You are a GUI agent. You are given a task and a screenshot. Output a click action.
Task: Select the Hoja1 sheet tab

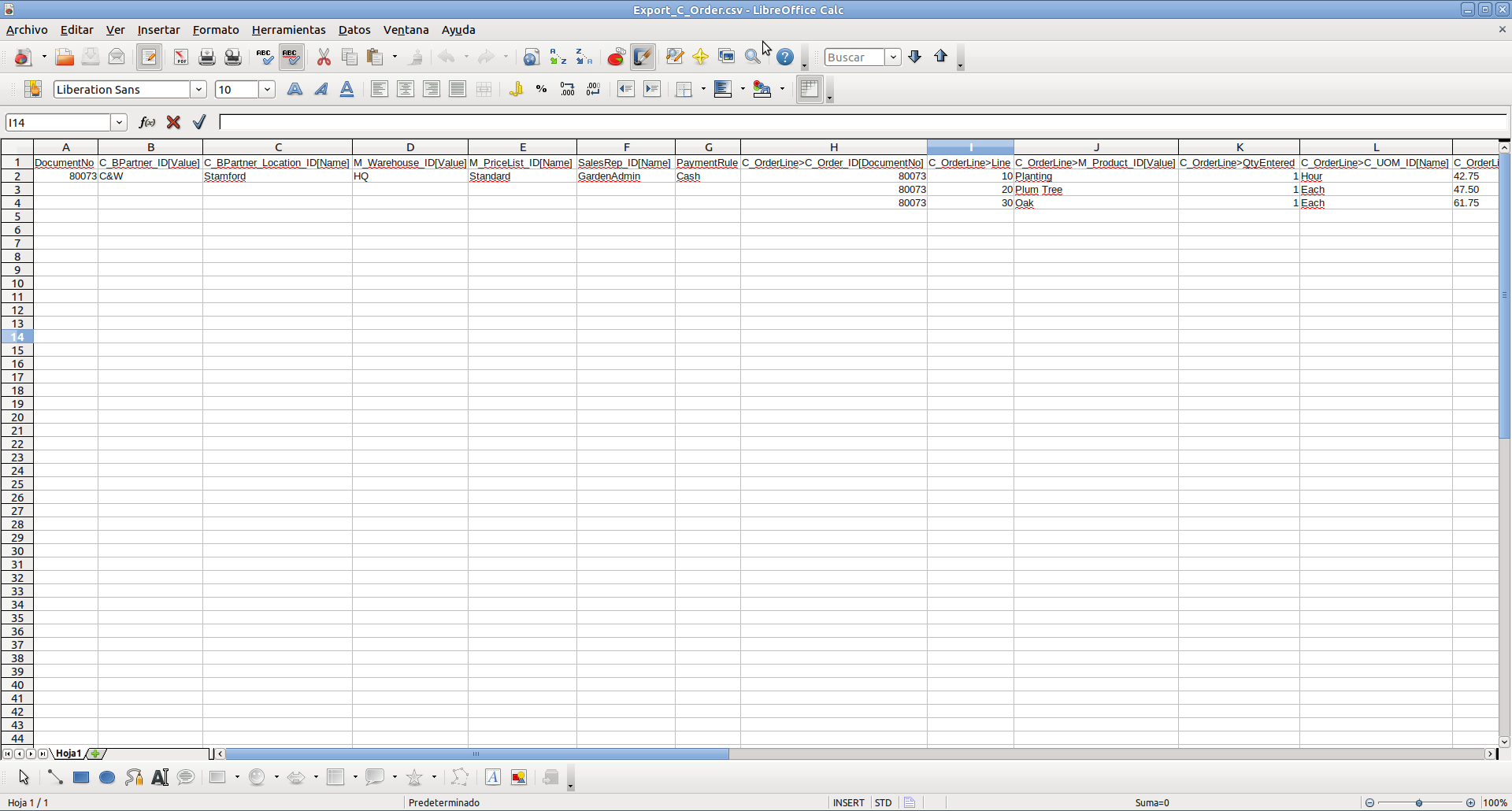[x=69, y=754]
